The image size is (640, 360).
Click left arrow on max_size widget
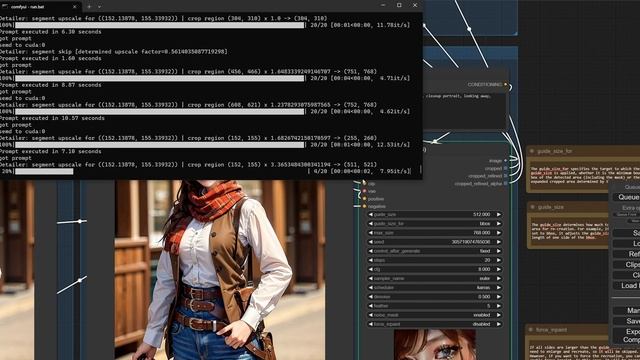click(x=371, y=233)
